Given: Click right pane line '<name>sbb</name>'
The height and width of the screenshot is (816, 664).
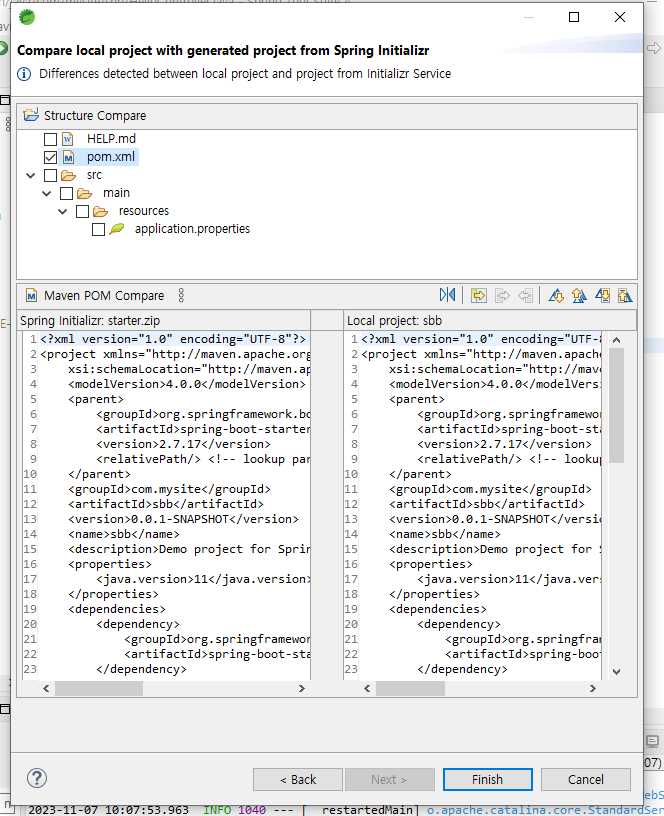Looking at the screenshot, I should click(445, 534).
